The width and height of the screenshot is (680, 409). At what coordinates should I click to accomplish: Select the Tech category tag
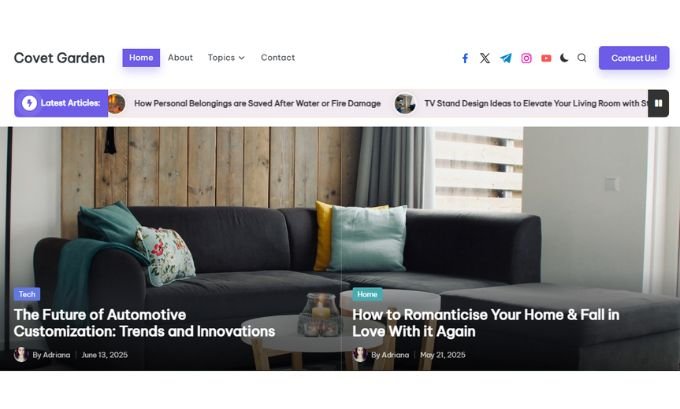(x=27, y=294)
